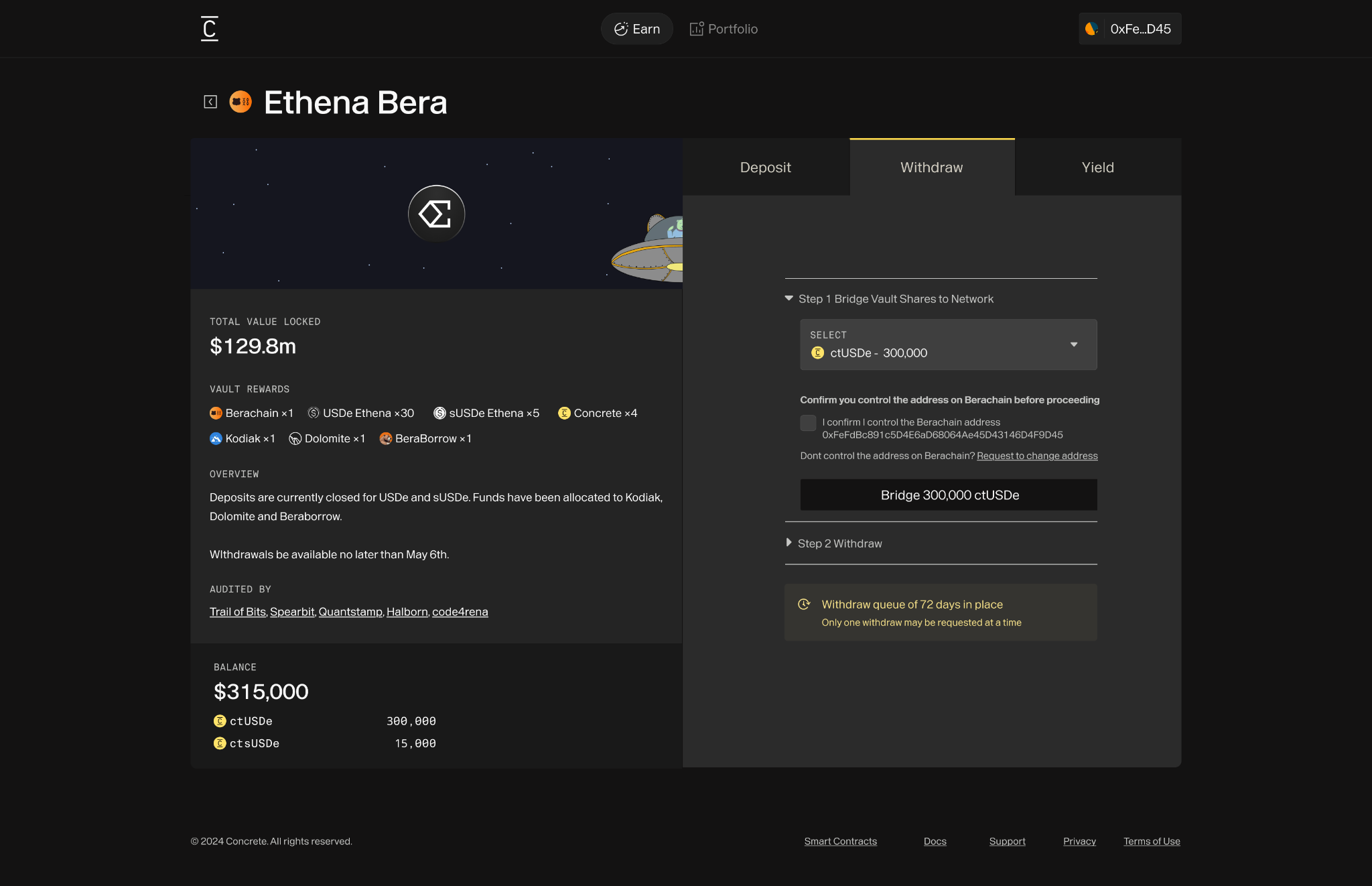Click the Dolomite reward icon
This screenshot has width=1372, height=886.
coord(295,439)
